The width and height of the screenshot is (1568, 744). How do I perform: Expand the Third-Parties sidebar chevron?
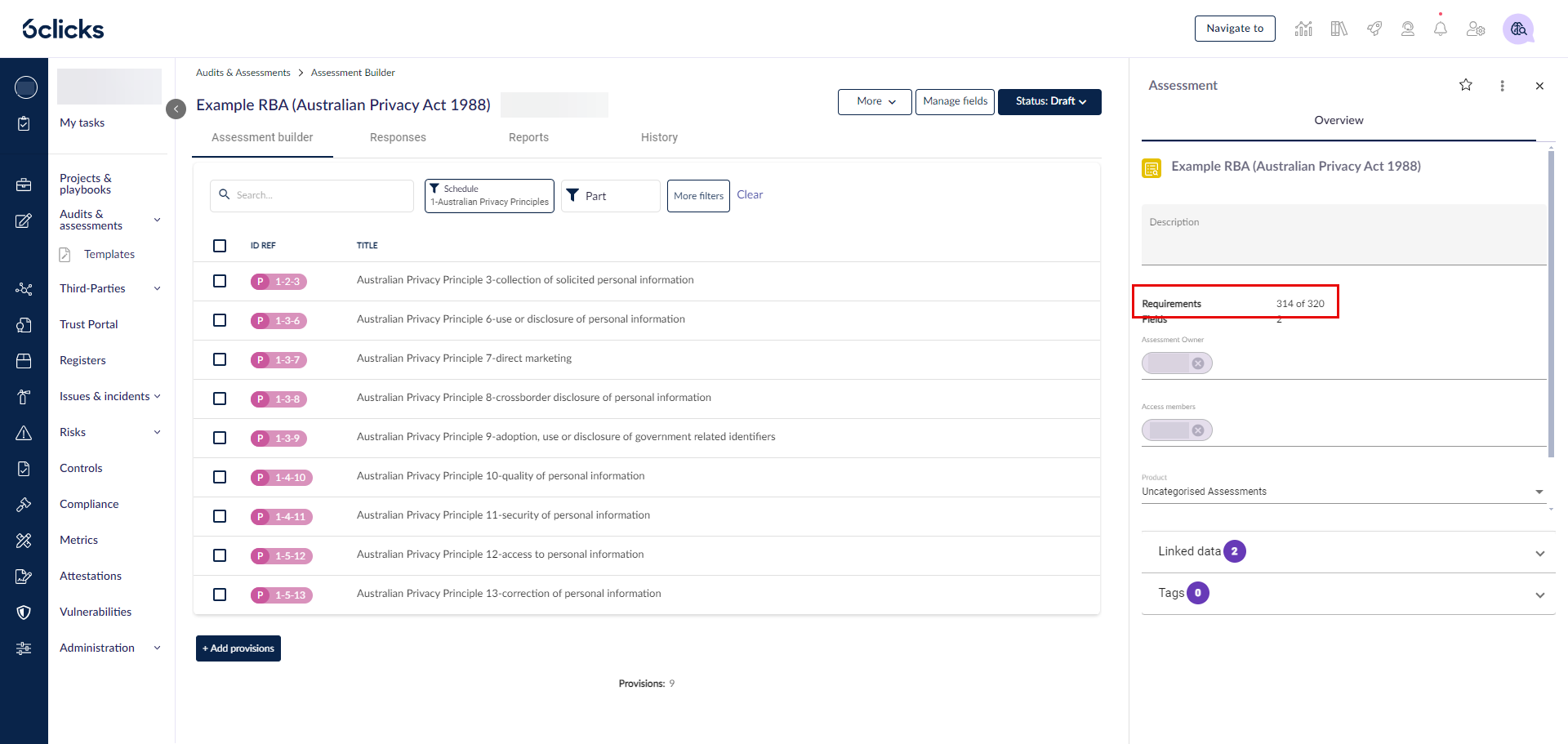pyautogui.click(x=158, y=288)
